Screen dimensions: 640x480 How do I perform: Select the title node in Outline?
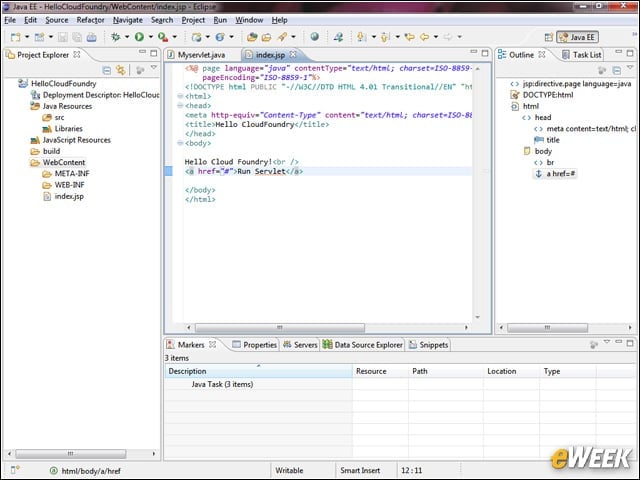[x=547, y=140]
